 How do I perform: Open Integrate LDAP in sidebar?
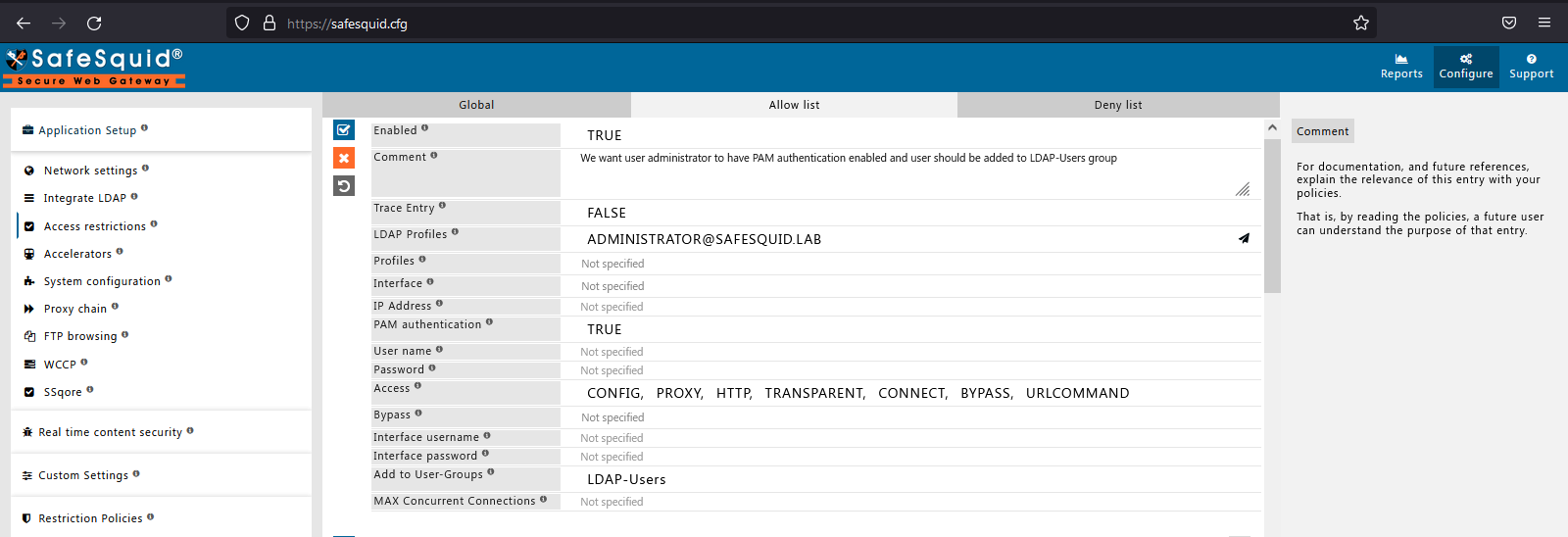(x=84, y=198)
